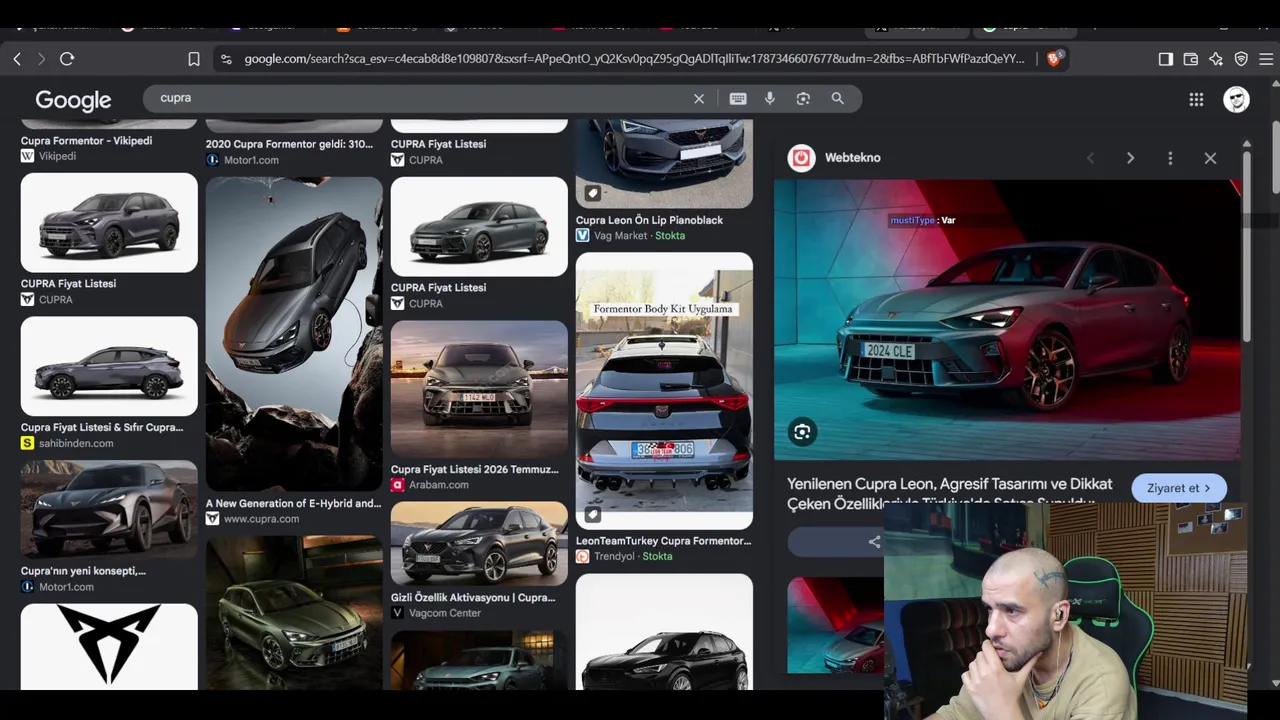
Task: Click the Ziyaret et button
Action: point(1179,488)
